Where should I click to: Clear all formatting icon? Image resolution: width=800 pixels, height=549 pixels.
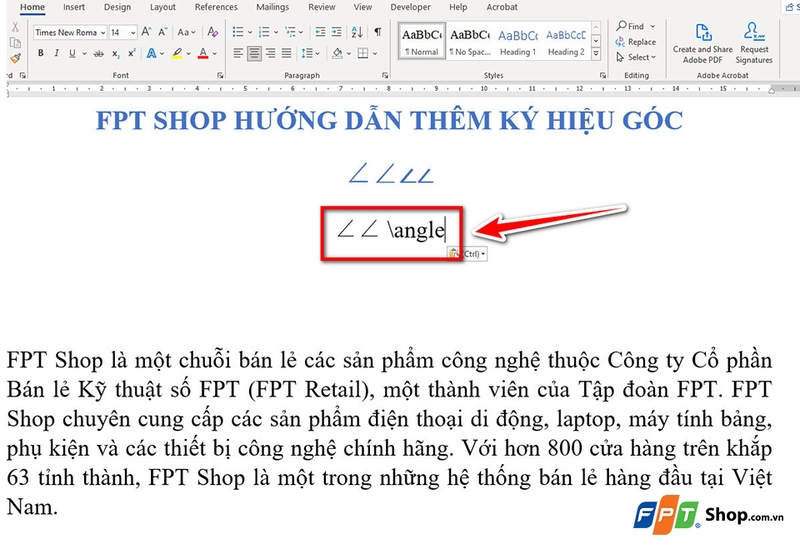(213, 32)
